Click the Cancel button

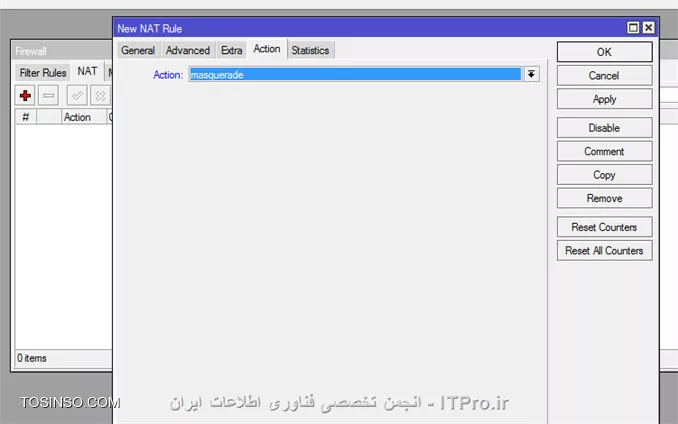click(604, 76)
